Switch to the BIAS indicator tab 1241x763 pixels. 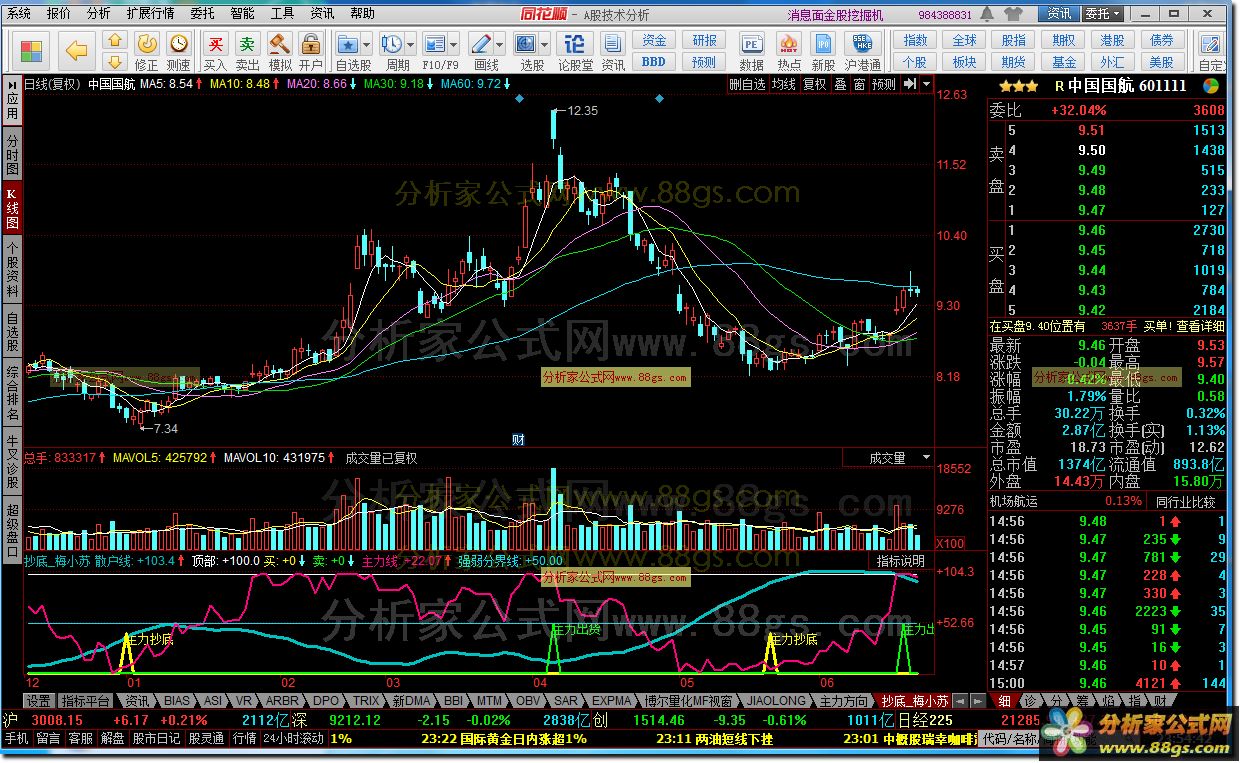[x=177, y=701]
